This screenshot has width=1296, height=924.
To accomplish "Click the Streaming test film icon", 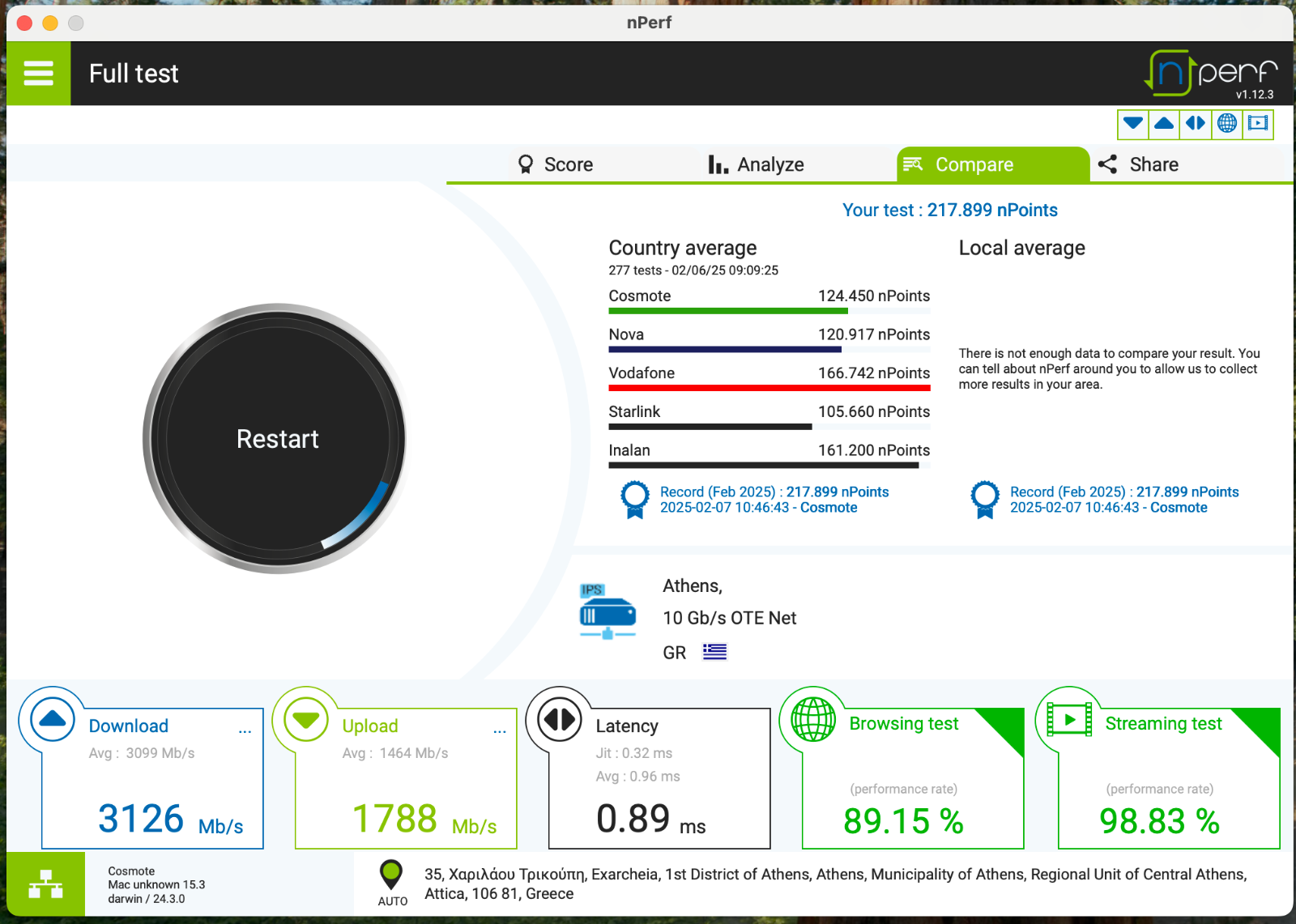I will pyautogui.click(x=1069, y=718).
